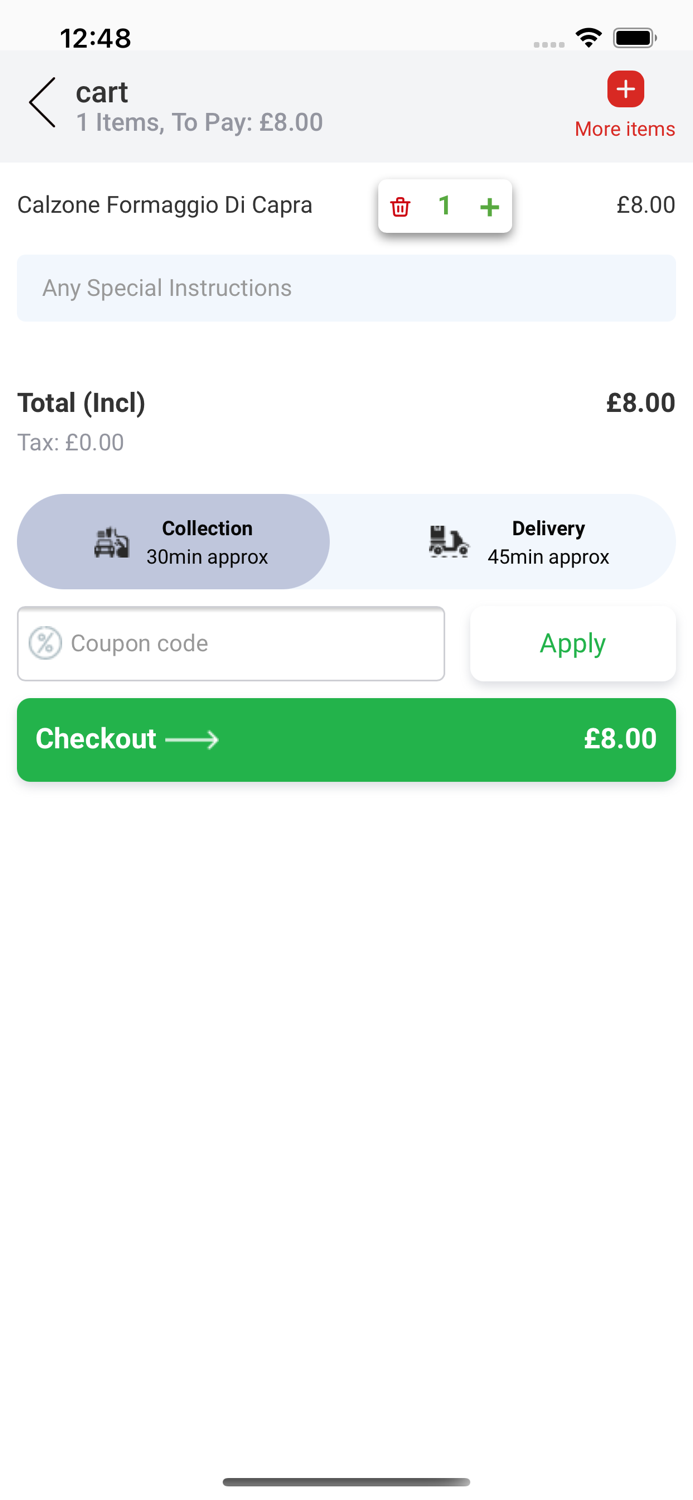Tap the red plus icon for more items

pyautogui.click(x=625, y=89)
